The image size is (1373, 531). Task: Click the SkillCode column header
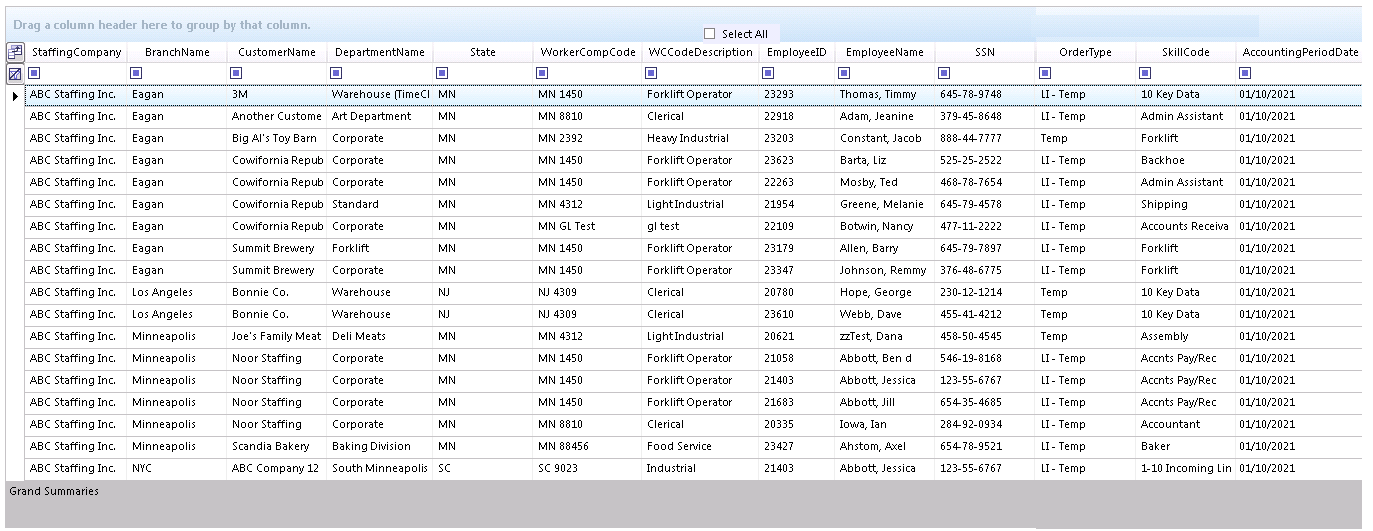tap(1185, 52)
